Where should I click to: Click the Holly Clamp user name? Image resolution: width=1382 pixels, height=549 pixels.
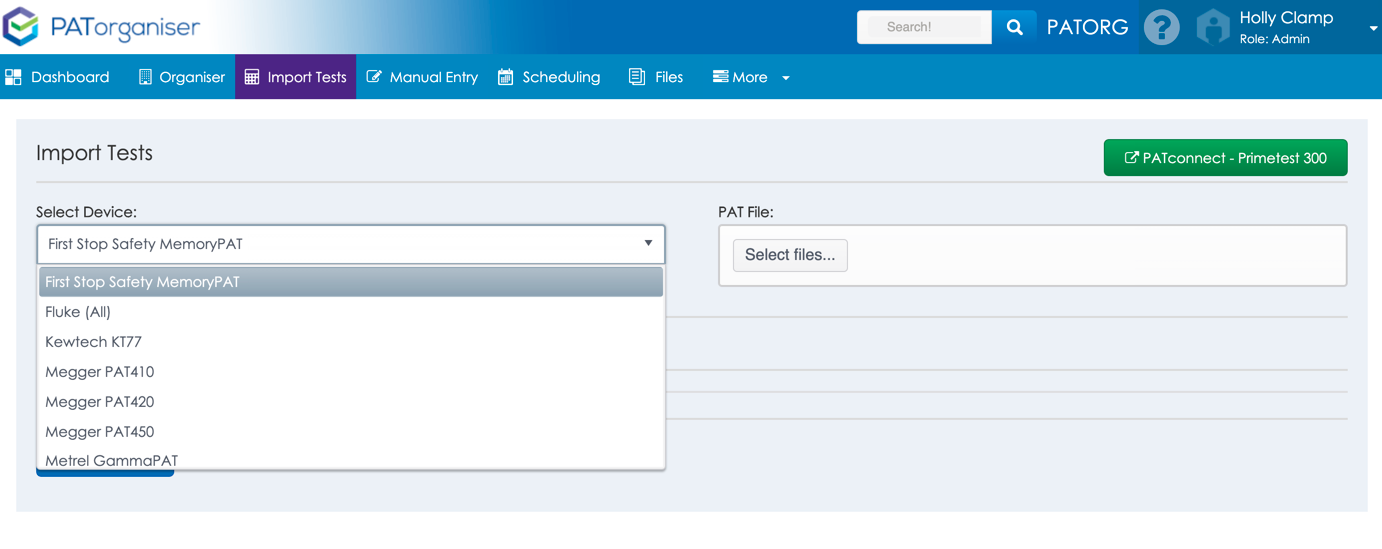1286,18
